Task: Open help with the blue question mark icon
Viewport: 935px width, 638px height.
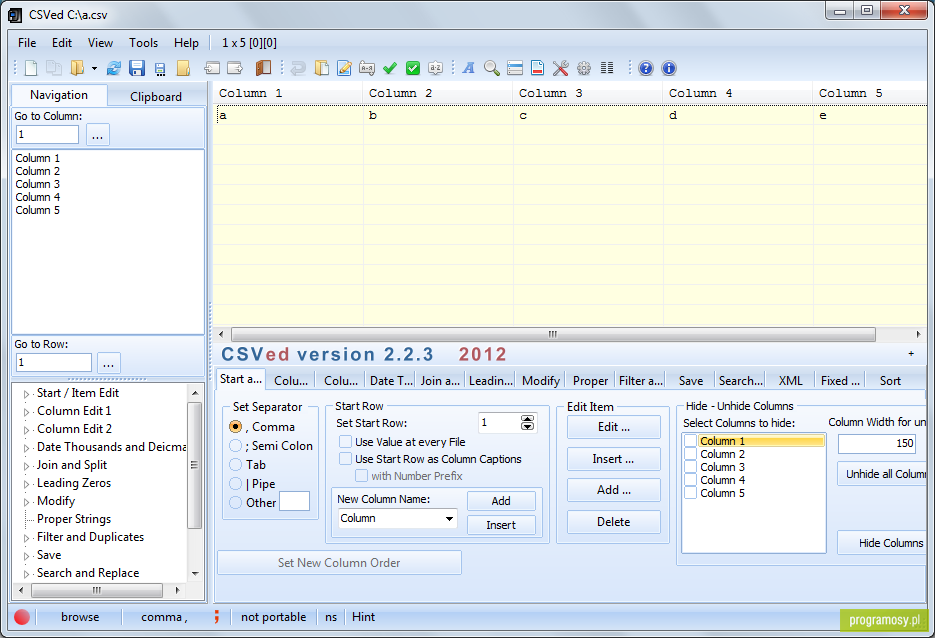Action: [646, 68]
